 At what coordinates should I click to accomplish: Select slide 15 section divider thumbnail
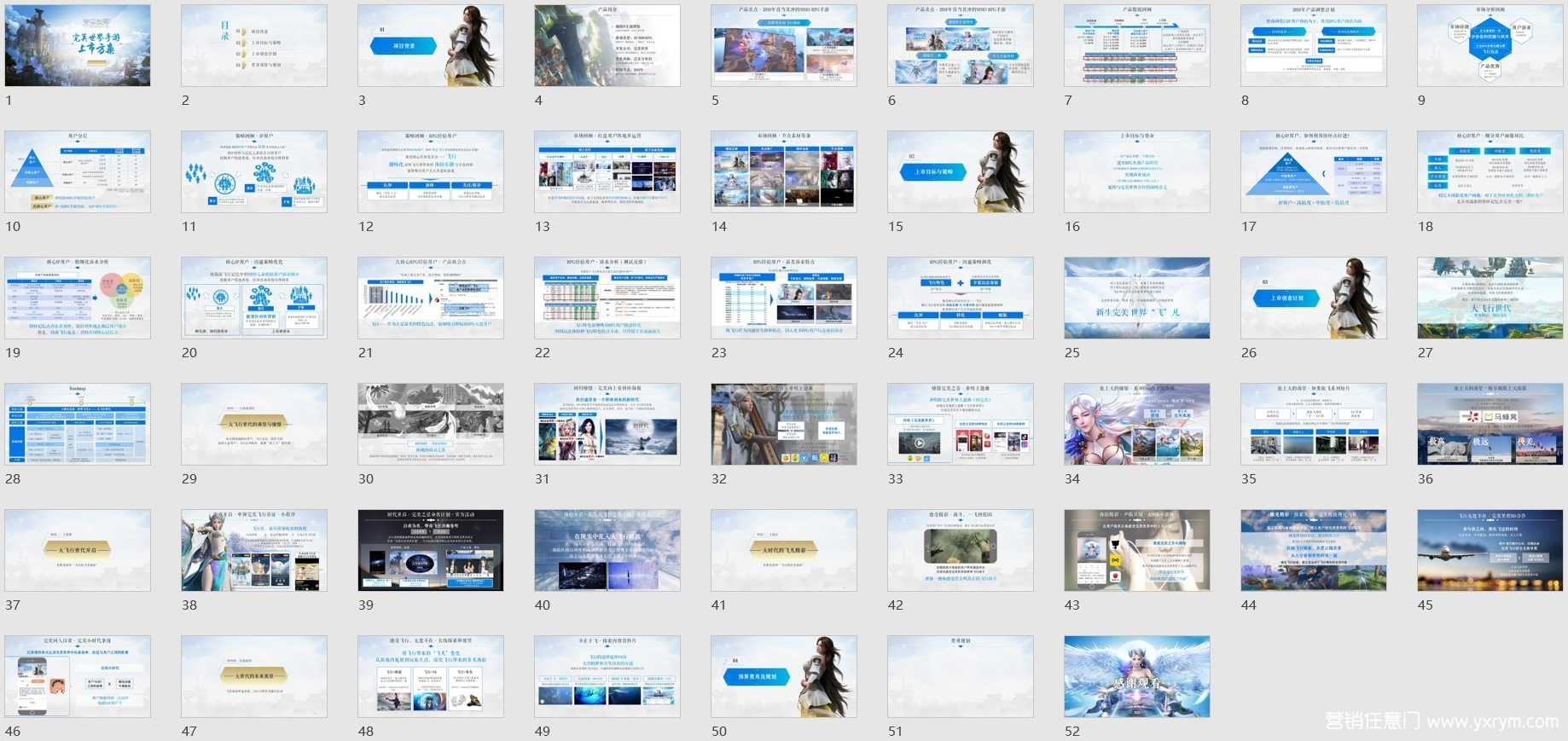pos(961,171)
